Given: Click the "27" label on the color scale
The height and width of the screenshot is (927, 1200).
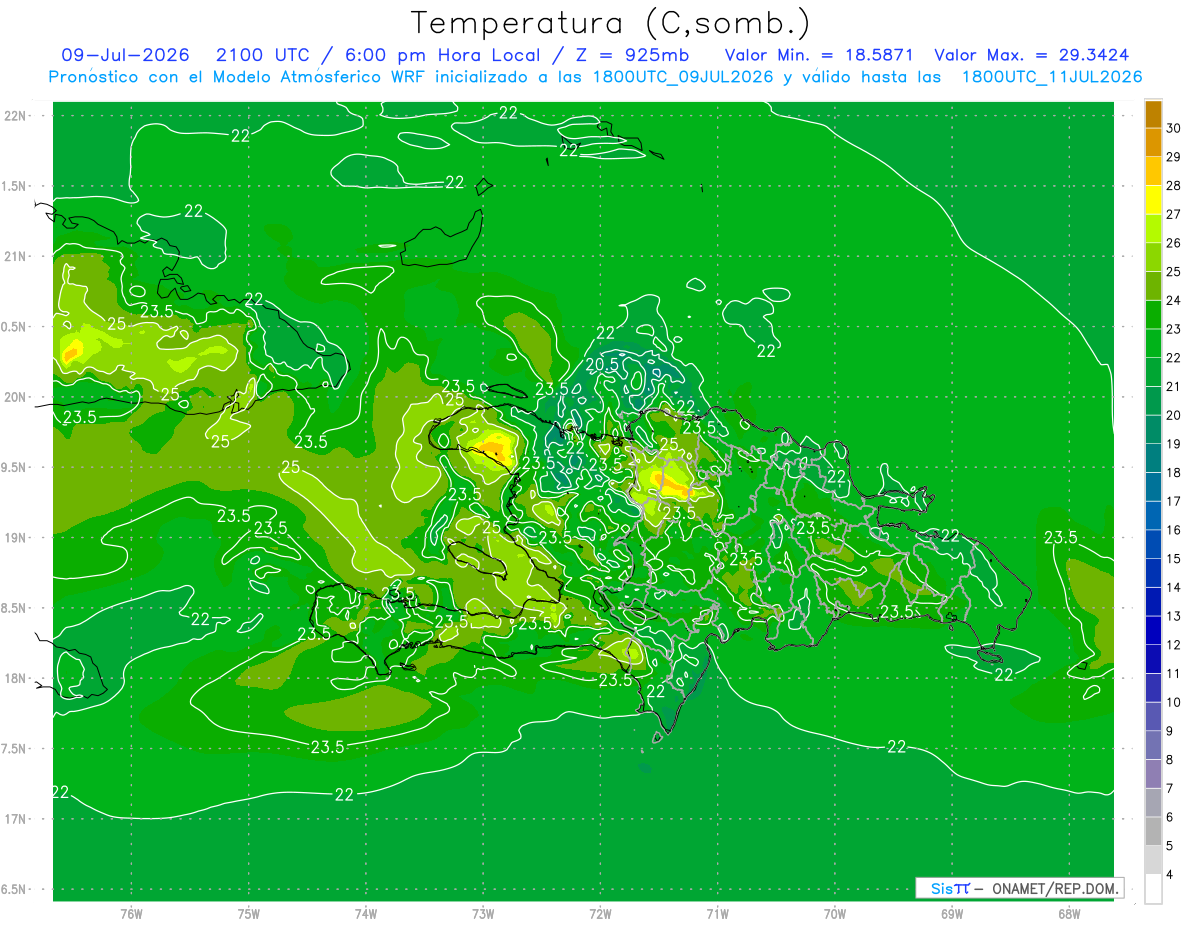Looking at the screenshot, I should coord(1173,214).
